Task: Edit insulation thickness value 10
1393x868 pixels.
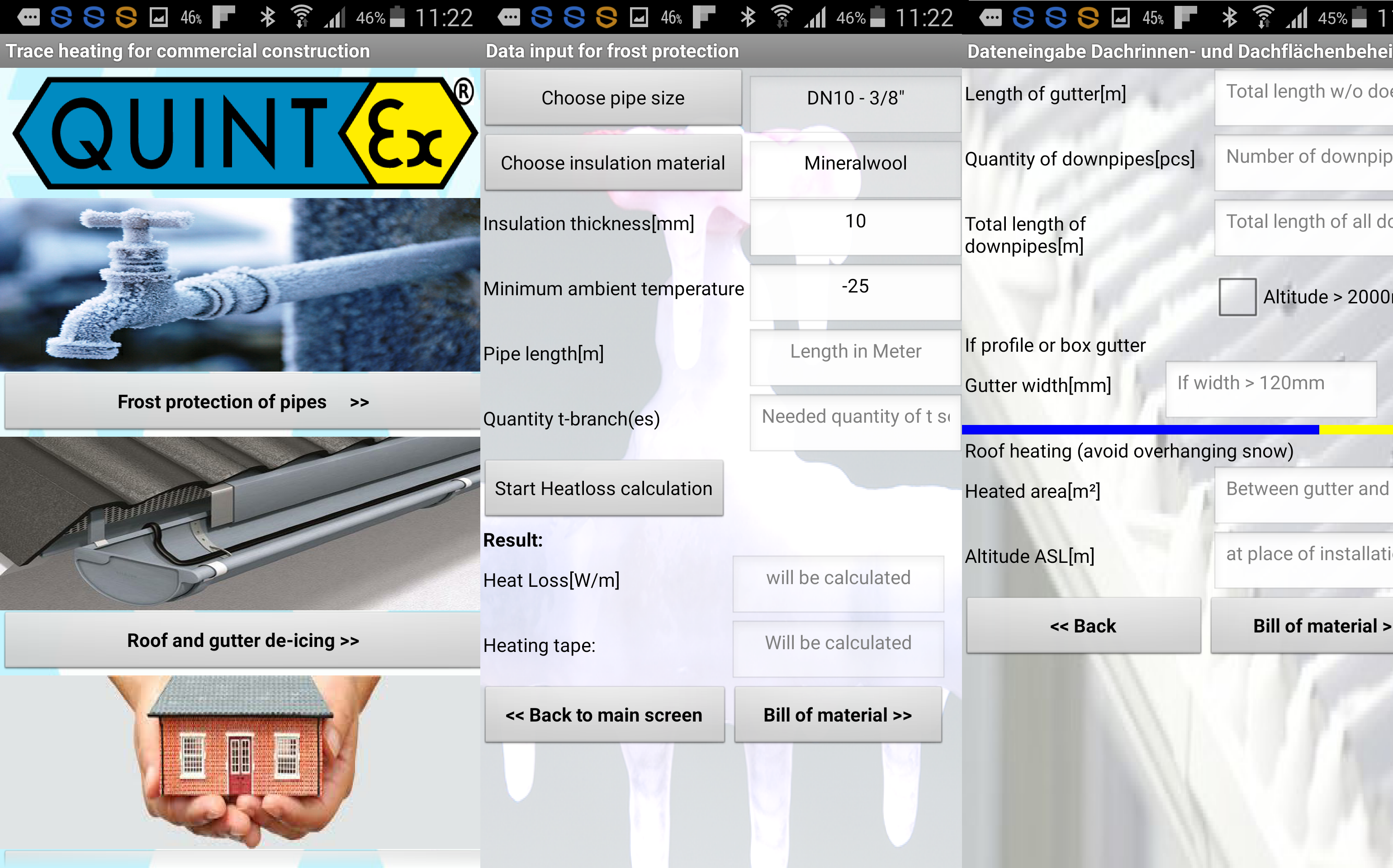Action: pos(855,227)
